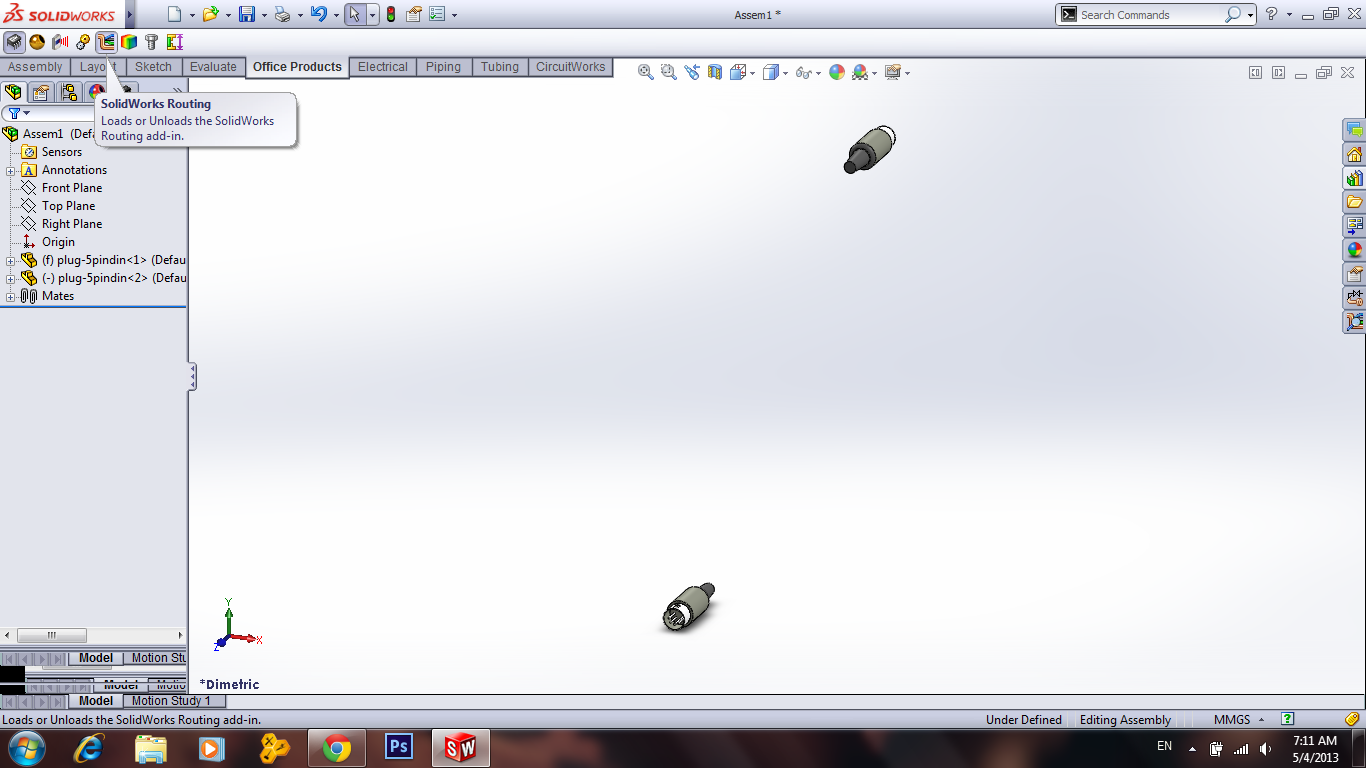Collapse the feature manager panel handle
This screenshot has height=768, width=1366.
(192, 377)
